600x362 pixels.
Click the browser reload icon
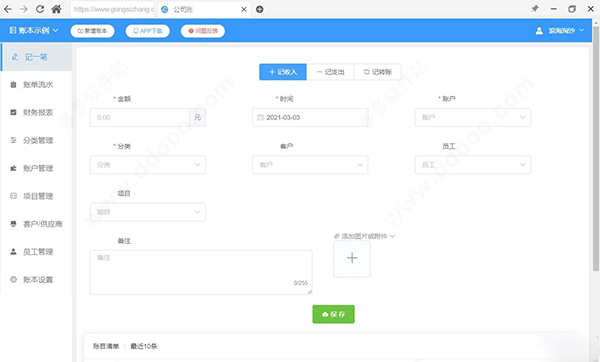tap(40, 9)
